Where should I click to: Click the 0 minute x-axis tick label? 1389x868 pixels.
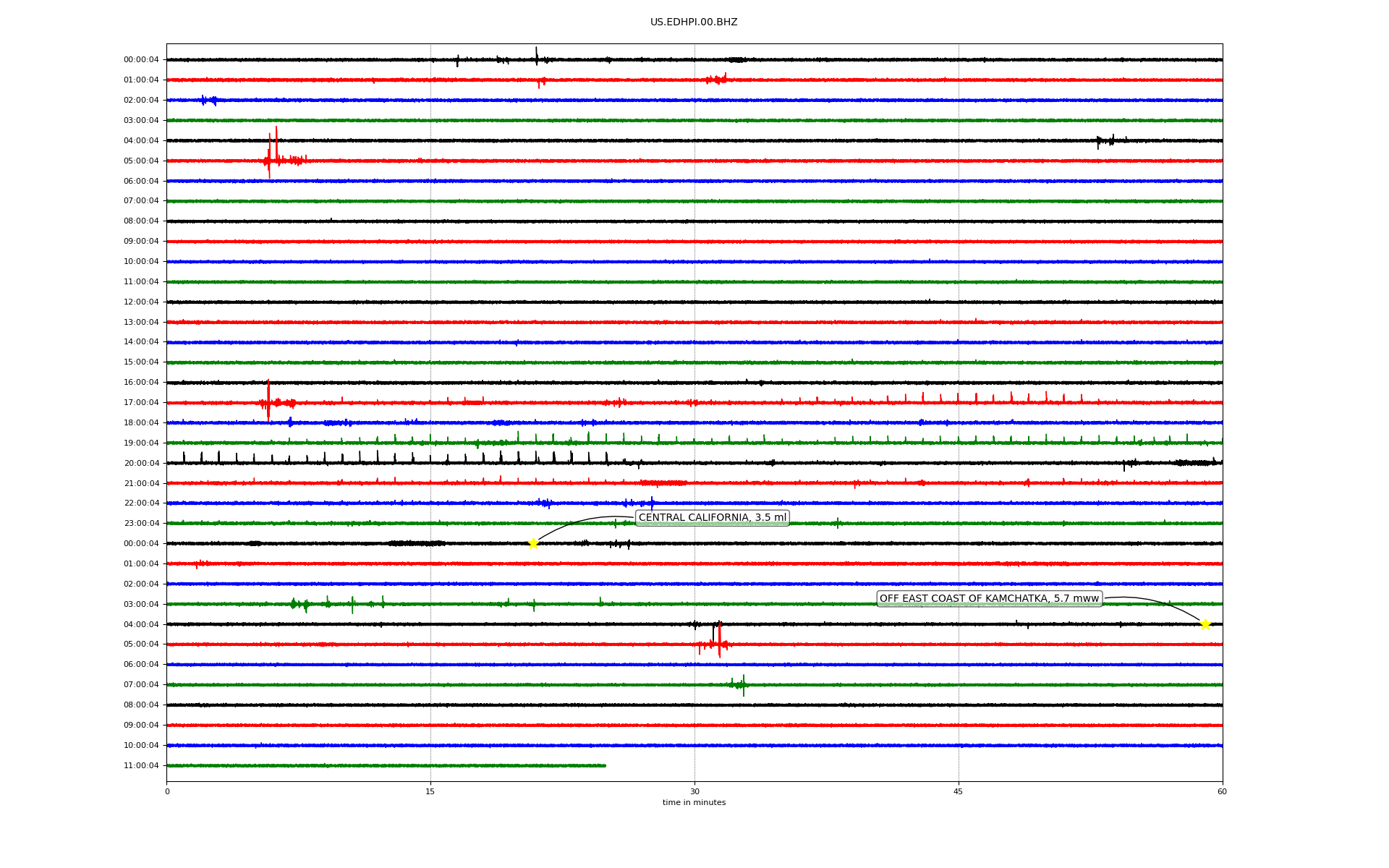pyautogui.click(x=167, y=791)
